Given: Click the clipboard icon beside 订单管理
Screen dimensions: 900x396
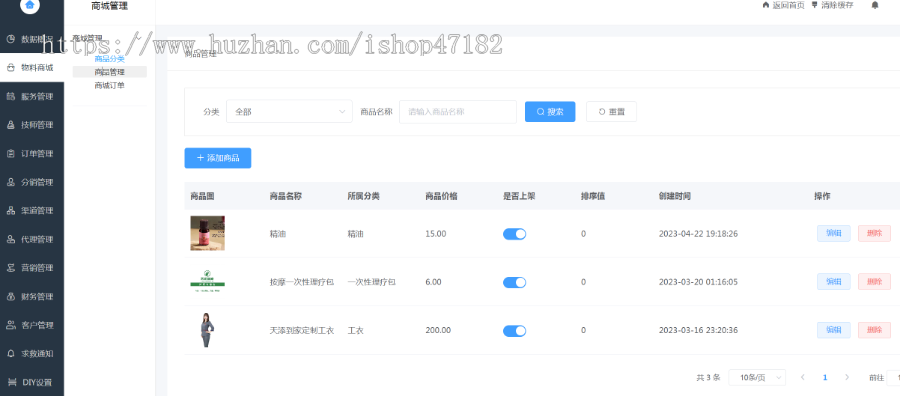Looking at the screenshot, I should (x=10, y=153).
